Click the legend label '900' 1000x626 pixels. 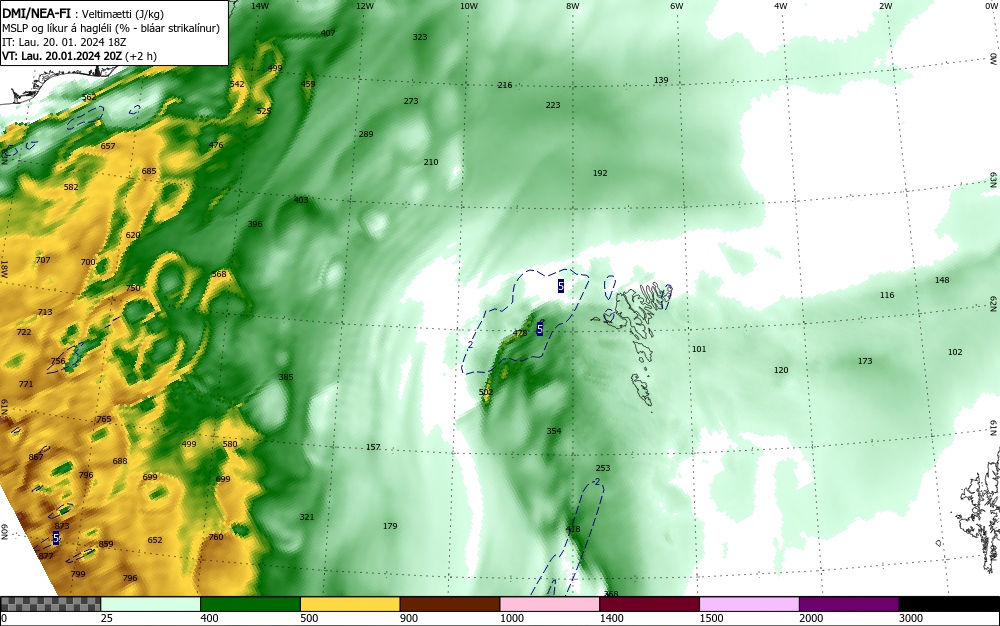point(409,618)
